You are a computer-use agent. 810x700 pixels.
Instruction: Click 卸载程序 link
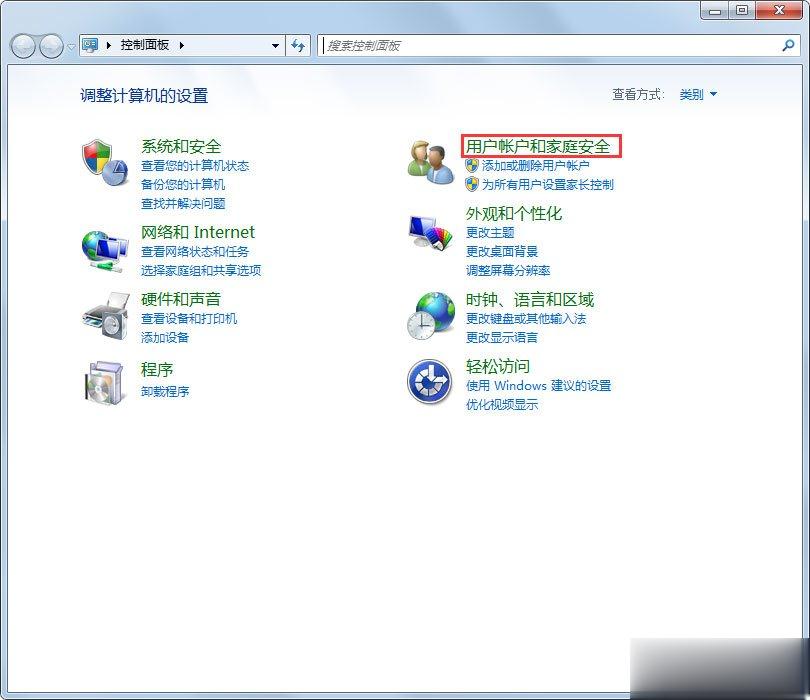[165, 392]
